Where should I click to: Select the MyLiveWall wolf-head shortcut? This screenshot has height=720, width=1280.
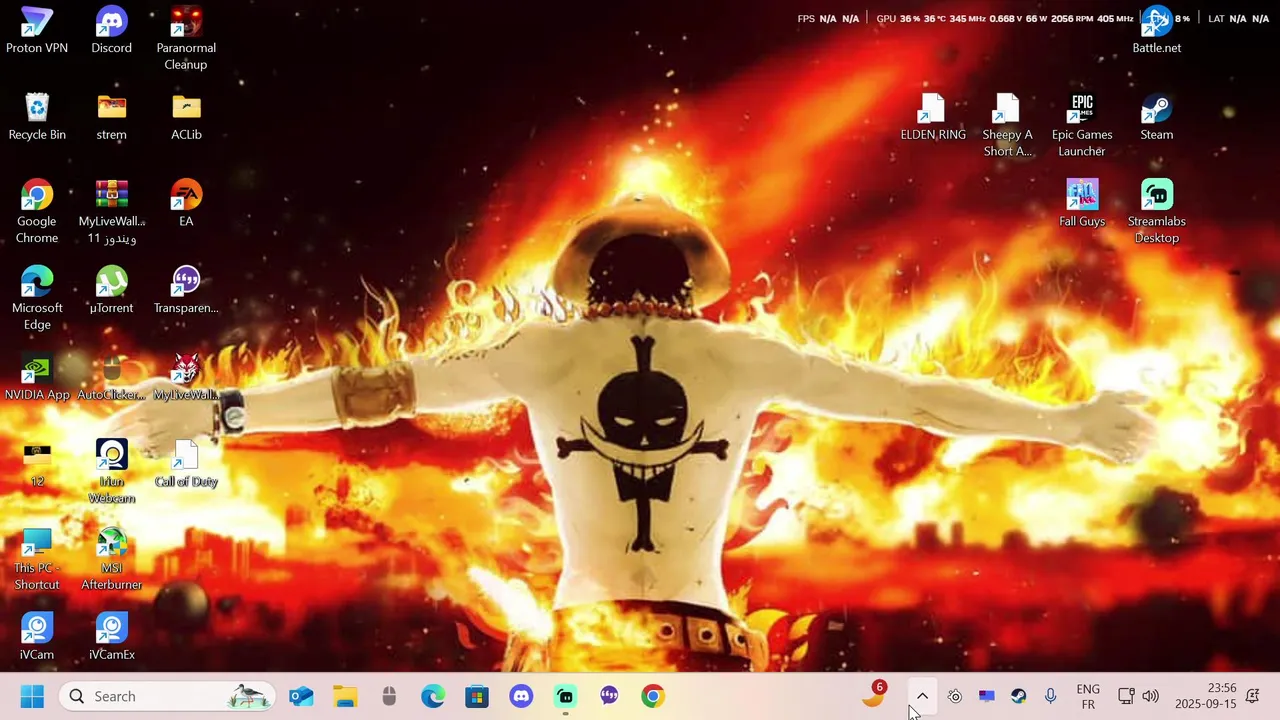coord(186,377)
